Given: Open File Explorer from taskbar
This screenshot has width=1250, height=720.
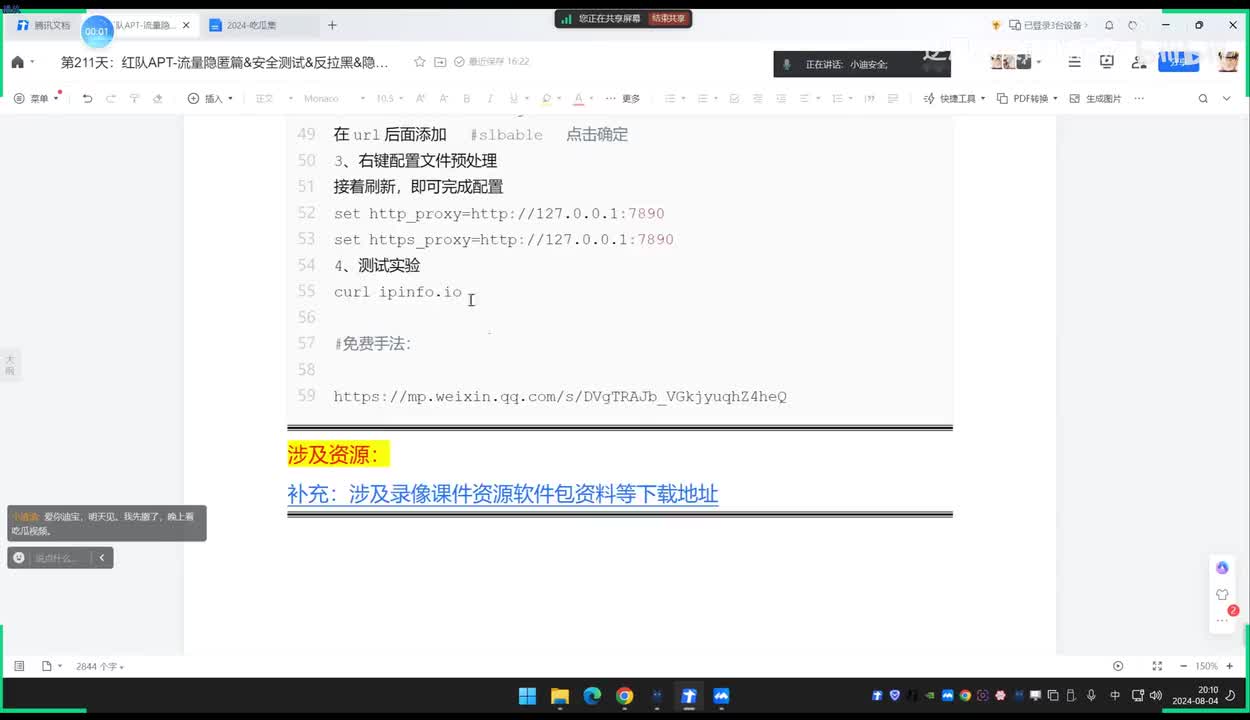Looking at the screenshot, I should pyautogui.click(x=560, y=696).
